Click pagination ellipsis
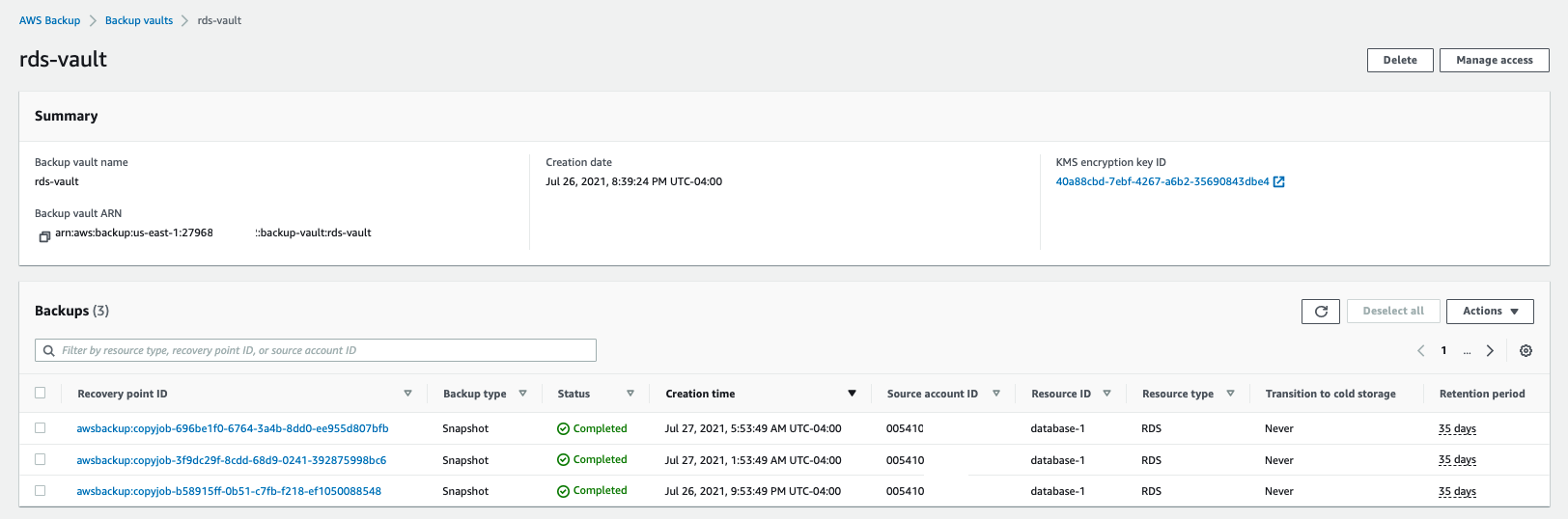The height and width of the screenshot is (519, 1568). 1467,351
